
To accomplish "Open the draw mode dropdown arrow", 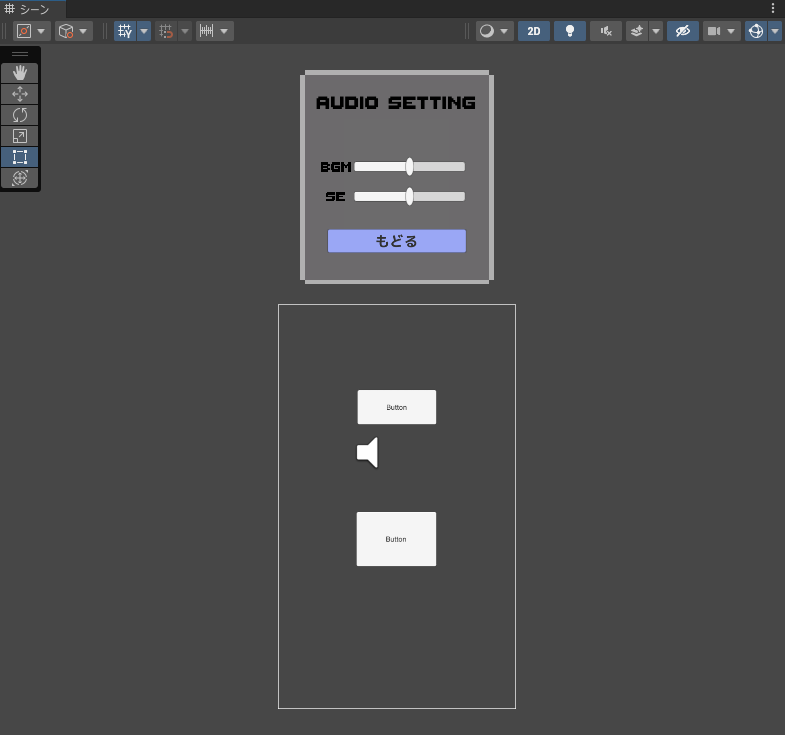I will pyautogui.click(x=504, y=31).
